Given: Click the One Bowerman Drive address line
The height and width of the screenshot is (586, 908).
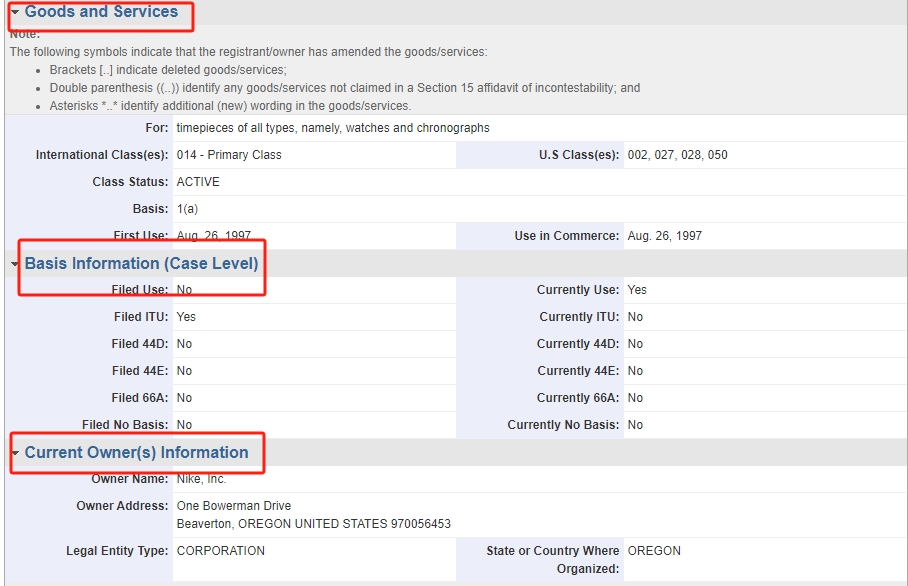Looking at the screenshot, I should (x=234, y=506).
